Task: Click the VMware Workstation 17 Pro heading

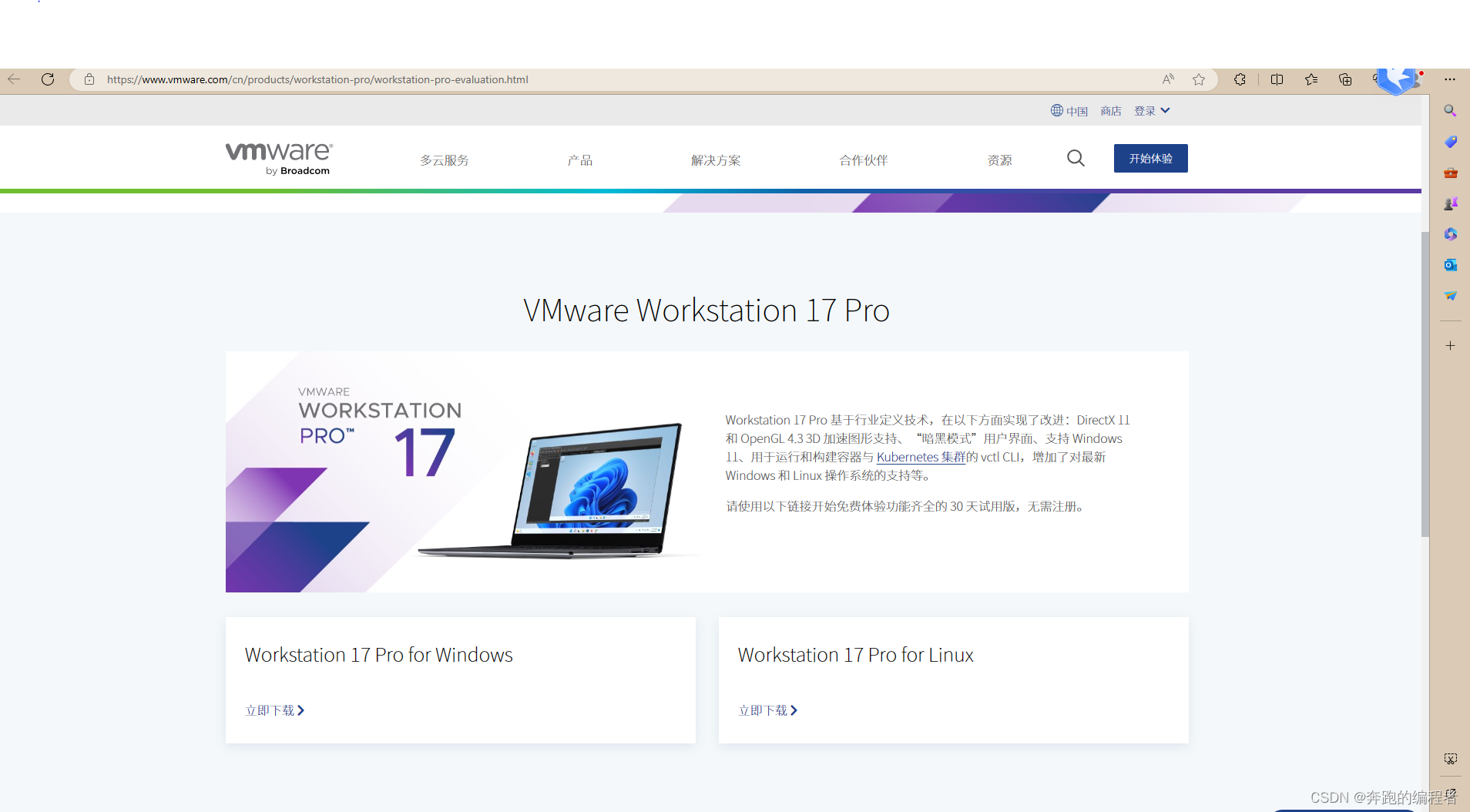Action: tap(706, 310)
